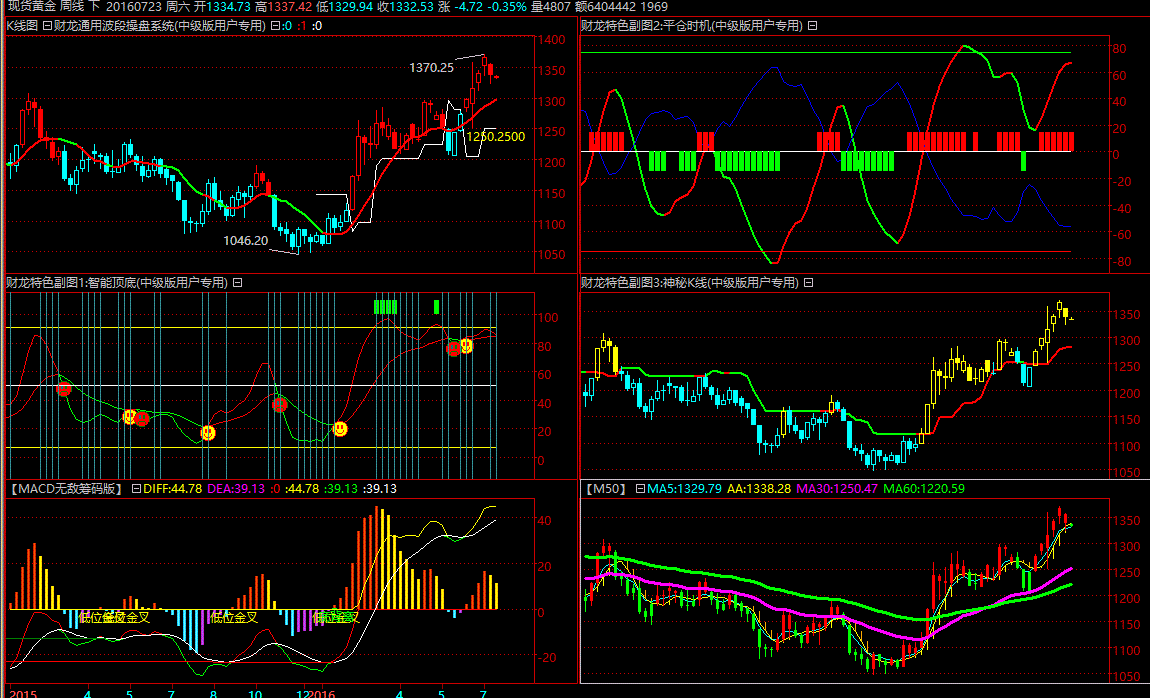
Task: Click the isolated green signal bar in 智能顶底 panel
Action: 436,306
